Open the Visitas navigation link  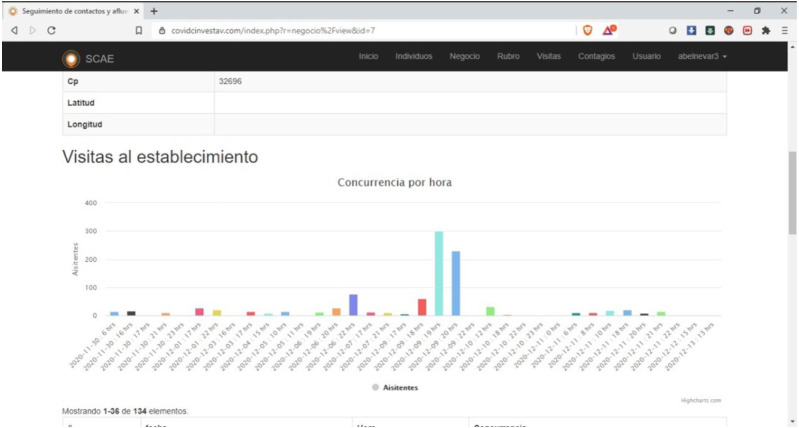click(548, 57)
